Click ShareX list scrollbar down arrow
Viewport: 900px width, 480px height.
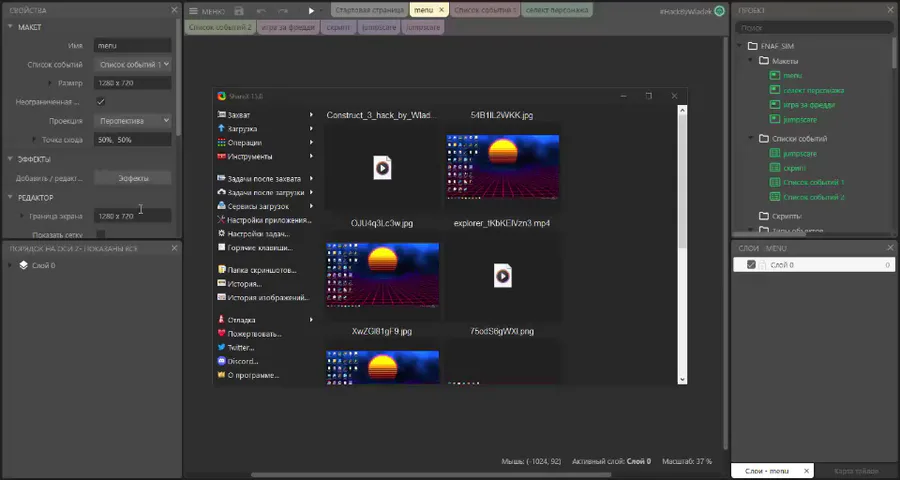682,379
